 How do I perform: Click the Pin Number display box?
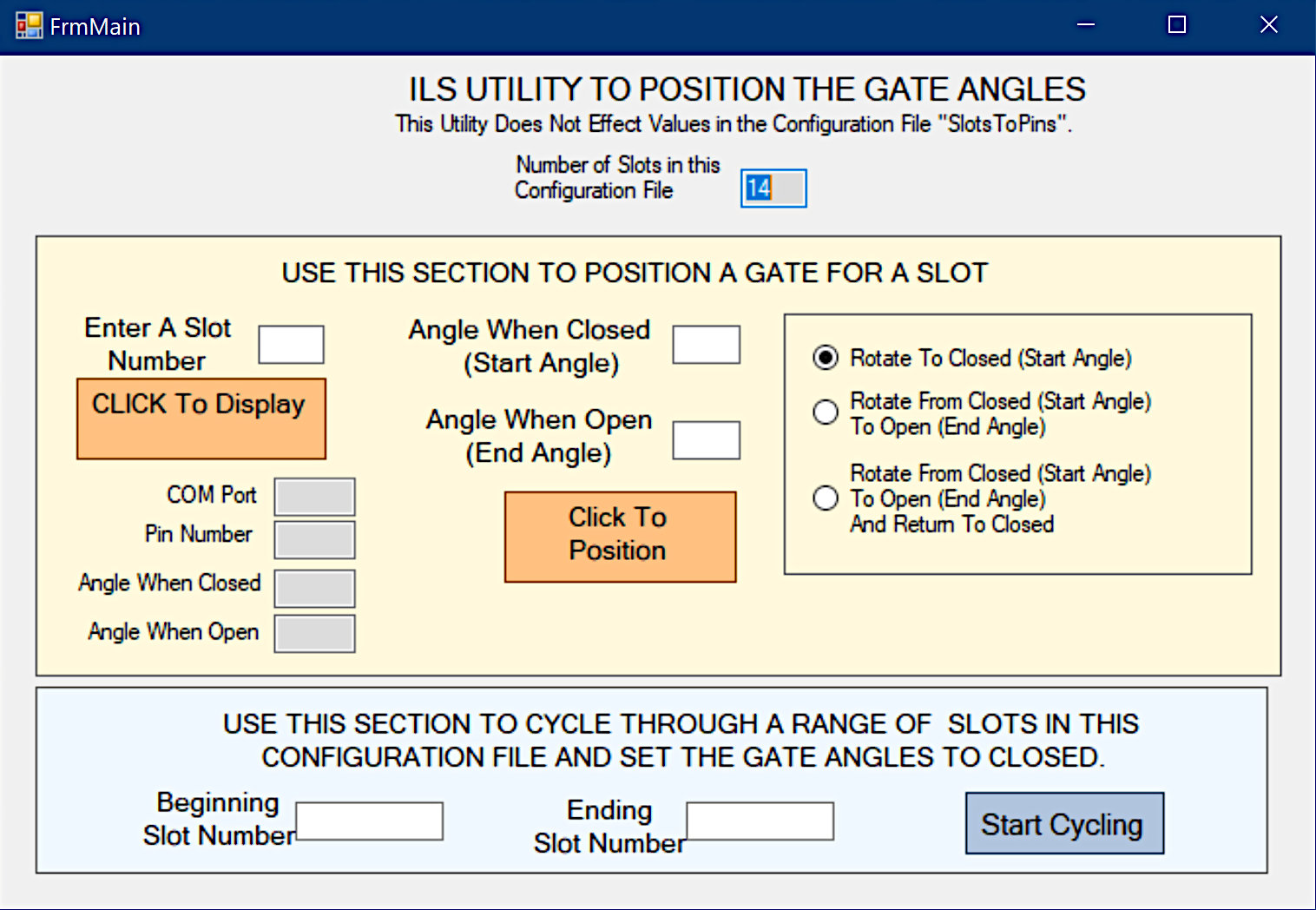314,539
